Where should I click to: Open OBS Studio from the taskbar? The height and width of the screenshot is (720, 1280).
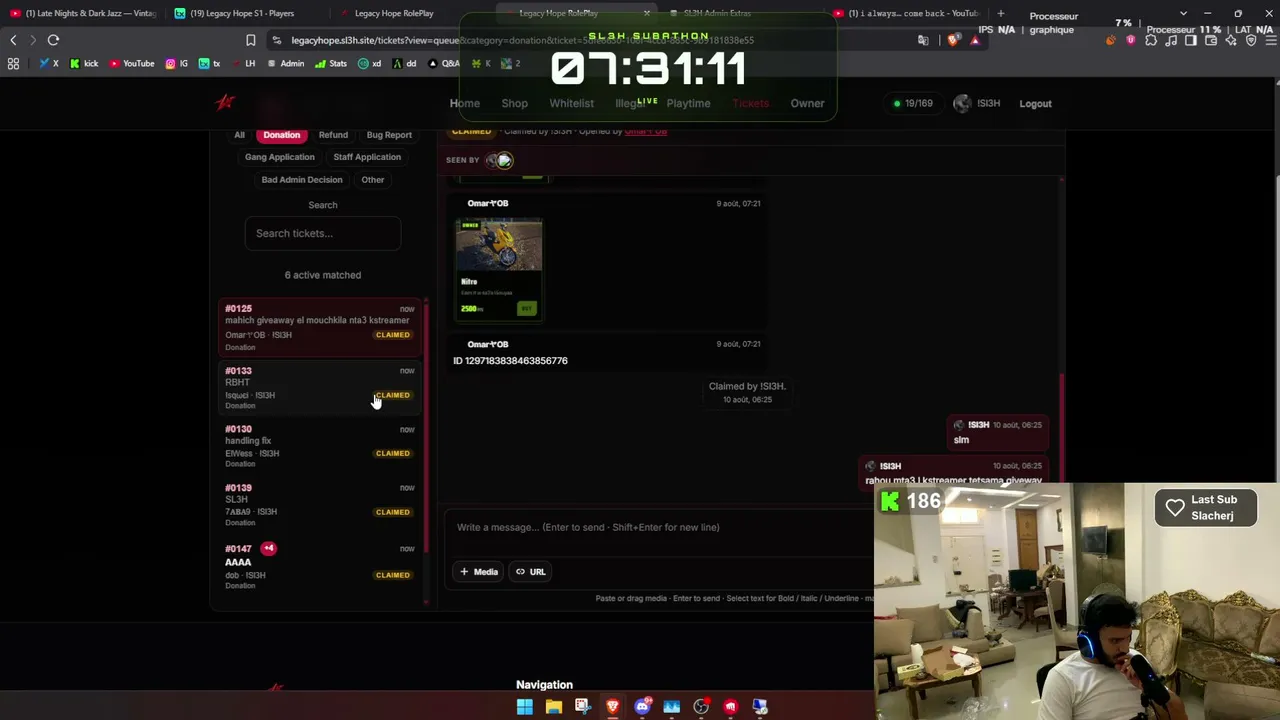click(701, 707)
